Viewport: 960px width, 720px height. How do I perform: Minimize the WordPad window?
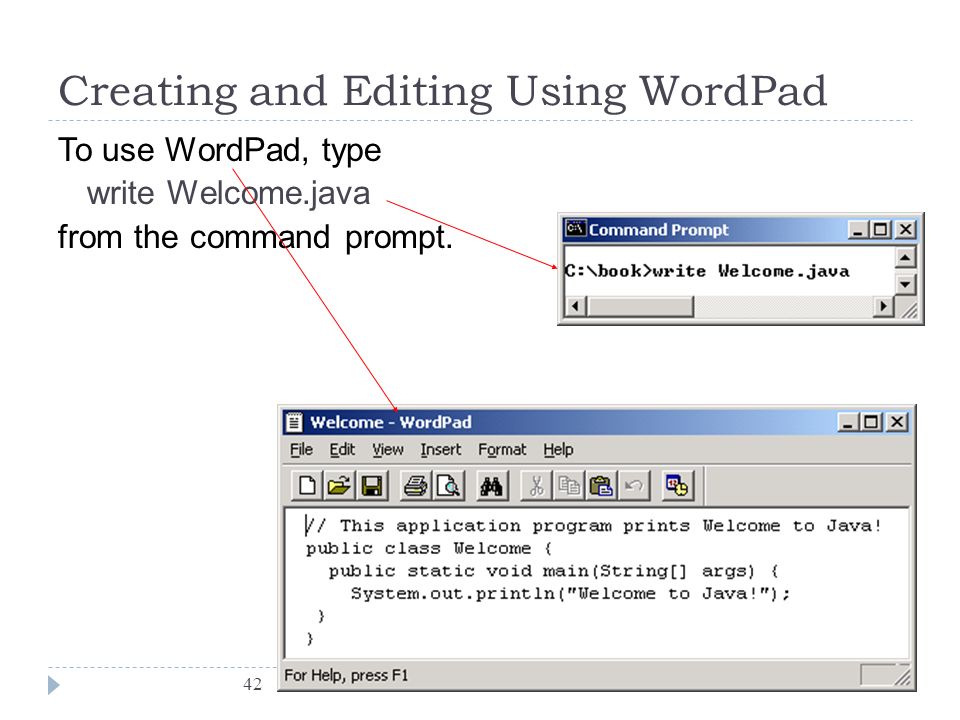coord(848,422)
